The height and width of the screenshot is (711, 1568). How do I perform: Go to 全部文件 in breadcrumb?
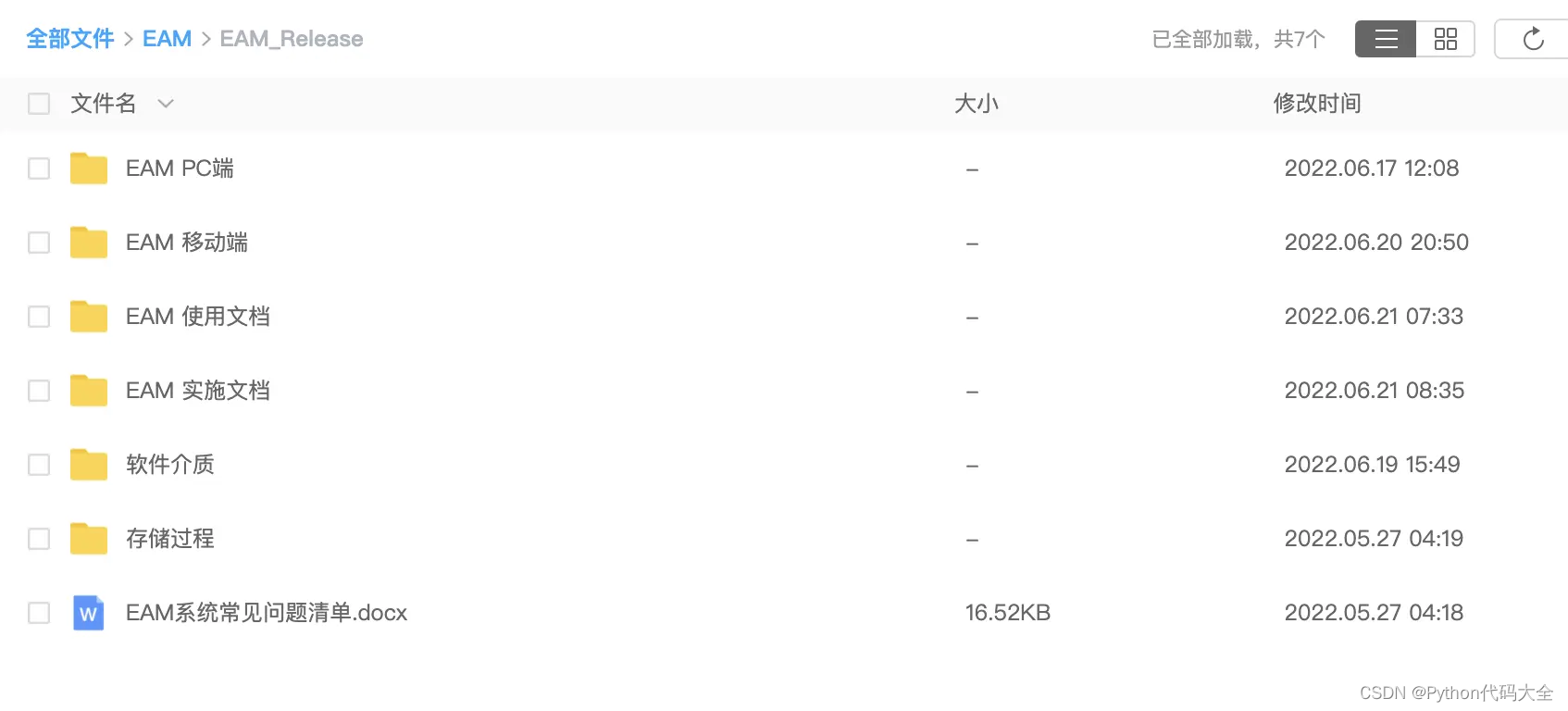coord(70,39)
